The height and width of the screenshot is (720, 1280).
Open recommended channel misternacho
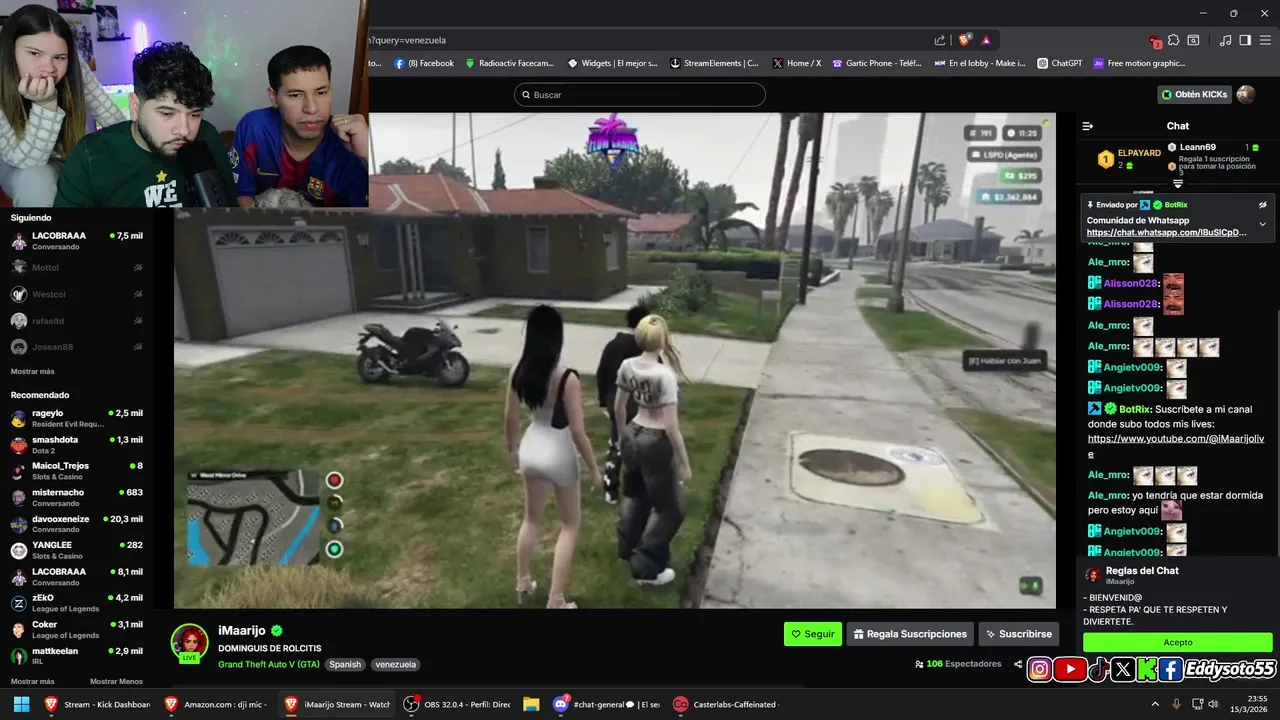(77, 497)
